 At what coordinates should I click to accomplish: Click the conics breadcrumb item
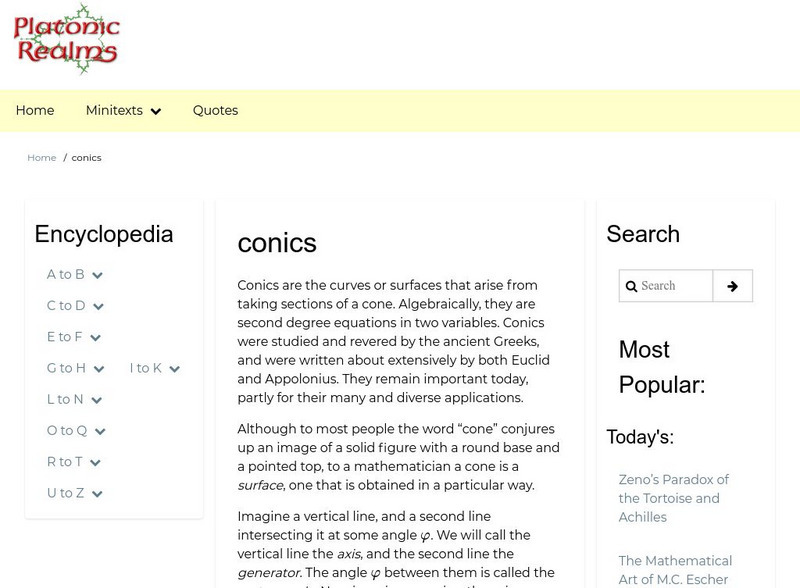[x=86, y=158]
